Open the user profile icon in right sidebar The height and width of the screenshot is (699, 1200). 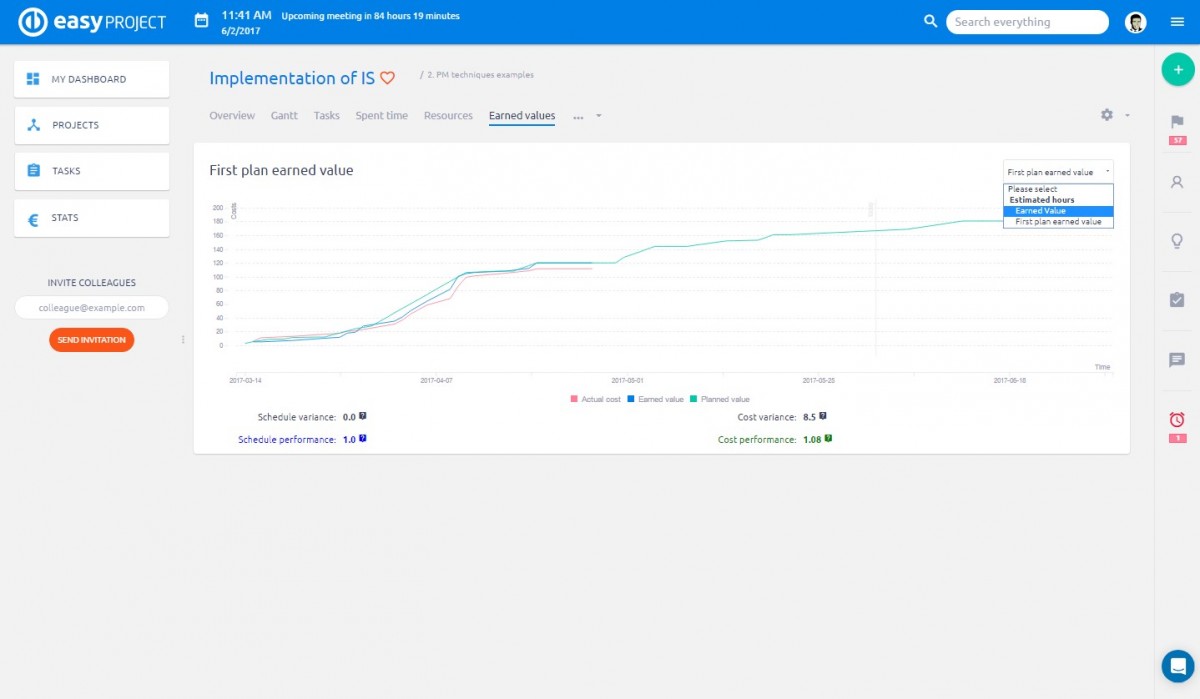point(1177,182)
